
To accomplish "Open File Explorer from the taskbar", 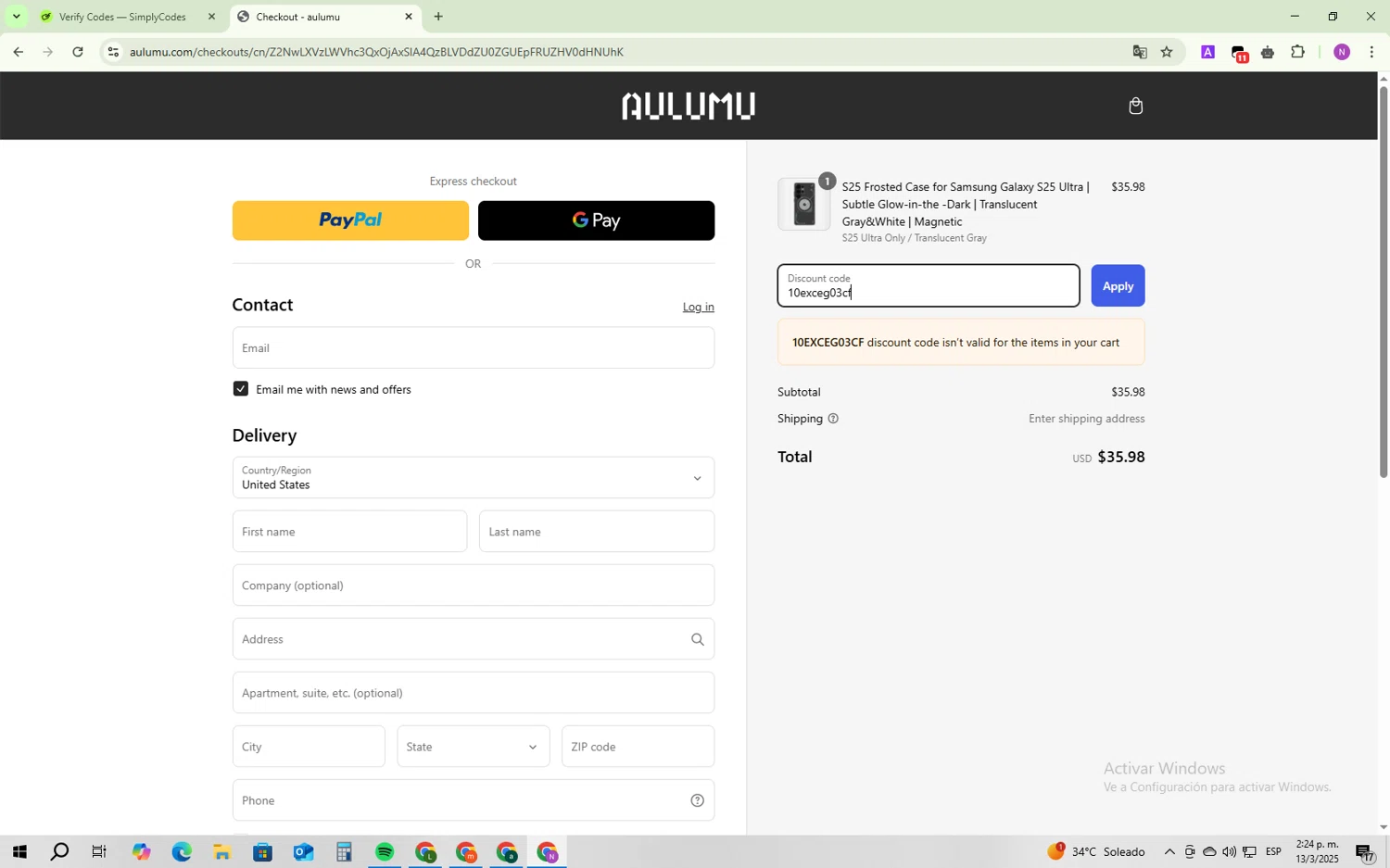I will (x=222, y=852).
